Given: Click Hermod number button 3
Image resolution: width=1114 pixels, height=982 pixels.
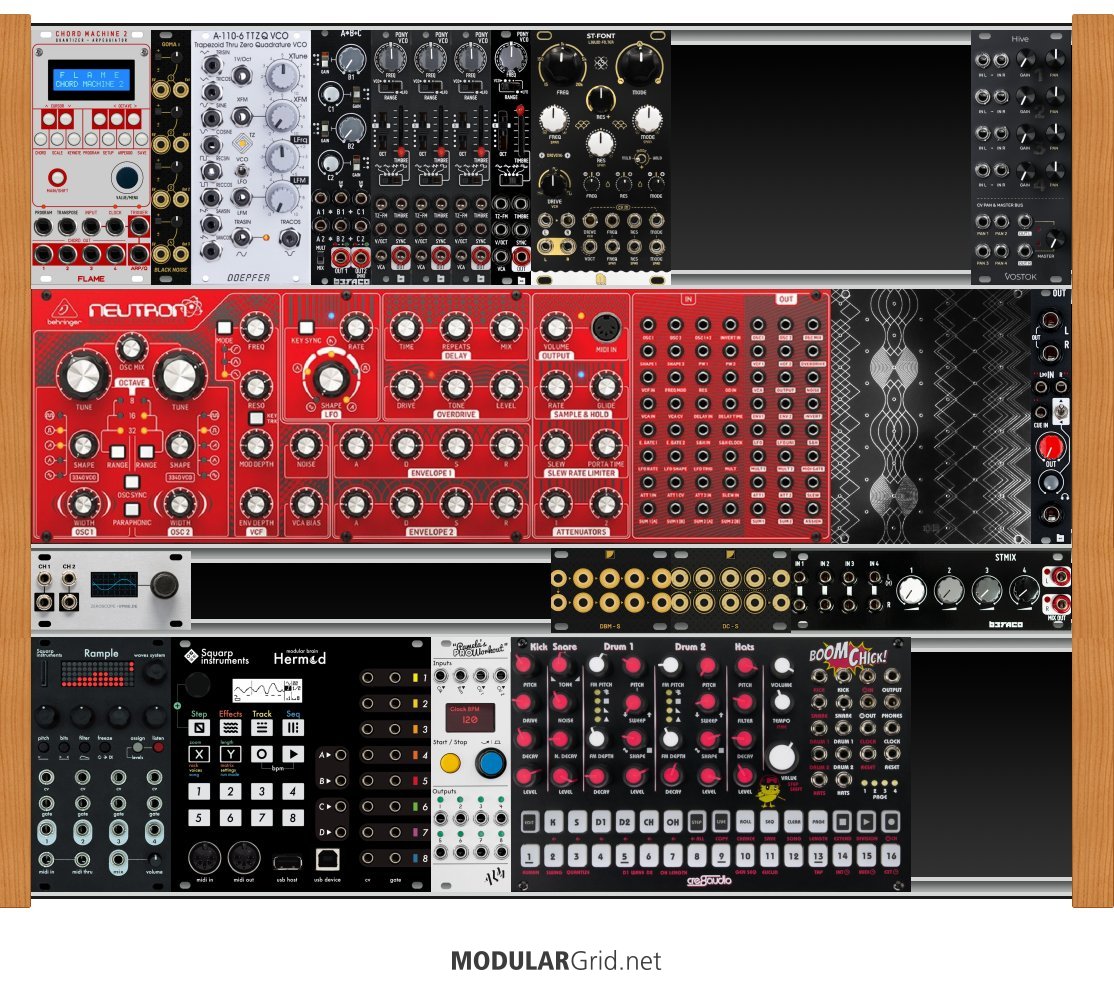Looking at the screenshot, I should pyautogui.click(x=261, y=791).
